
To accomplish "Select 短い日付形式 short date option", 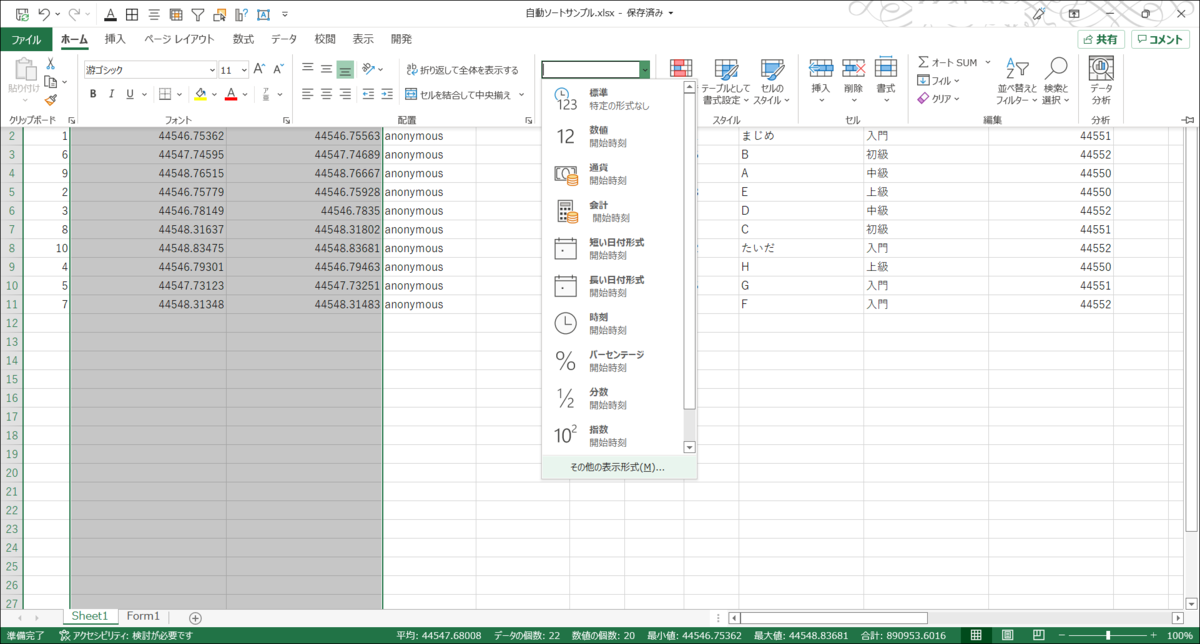I will (612, 249).
